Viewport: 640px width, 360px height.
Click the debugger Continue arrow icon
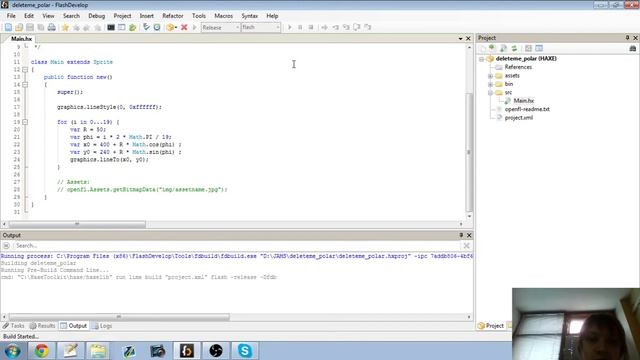click(x=289, y=27)
